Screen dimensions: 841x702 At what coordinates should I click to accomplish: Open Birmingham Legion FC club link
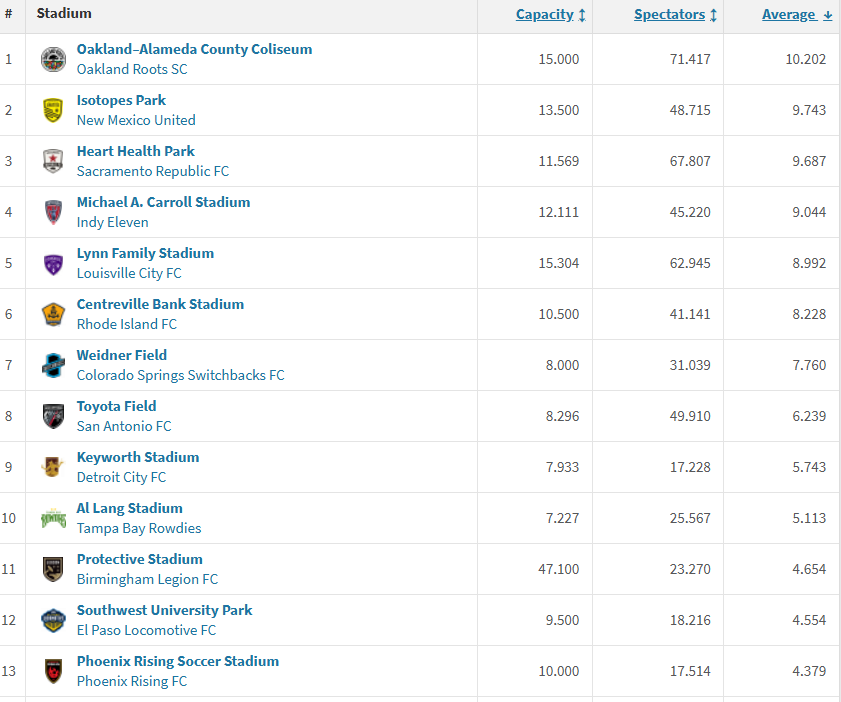[x=147, y=579]
